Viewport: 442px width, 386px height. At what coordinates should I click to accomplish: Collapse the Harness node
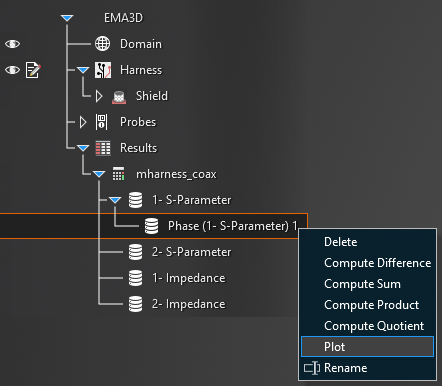coord(83,70)
